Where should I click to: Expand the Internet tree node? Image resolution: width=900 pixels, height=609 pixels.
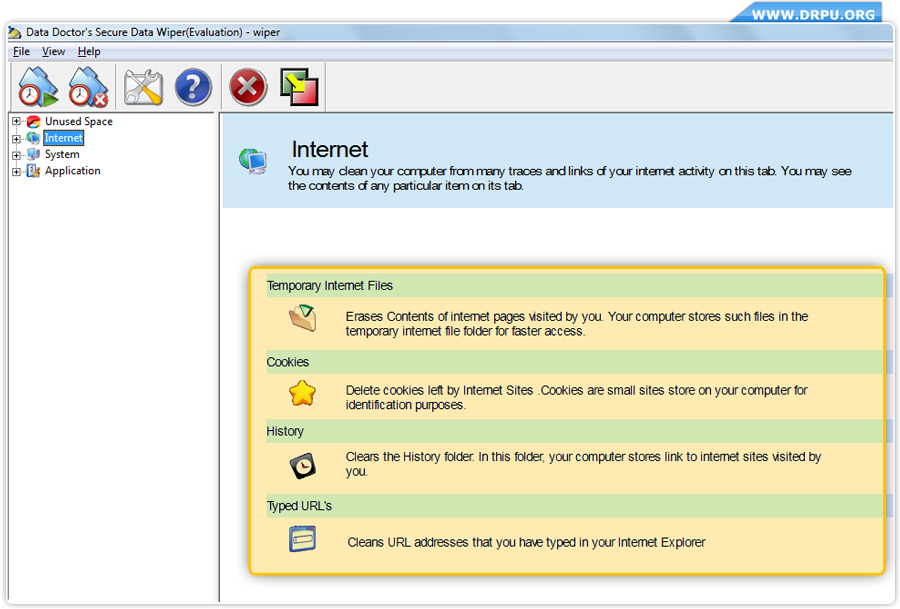[17, 138]
